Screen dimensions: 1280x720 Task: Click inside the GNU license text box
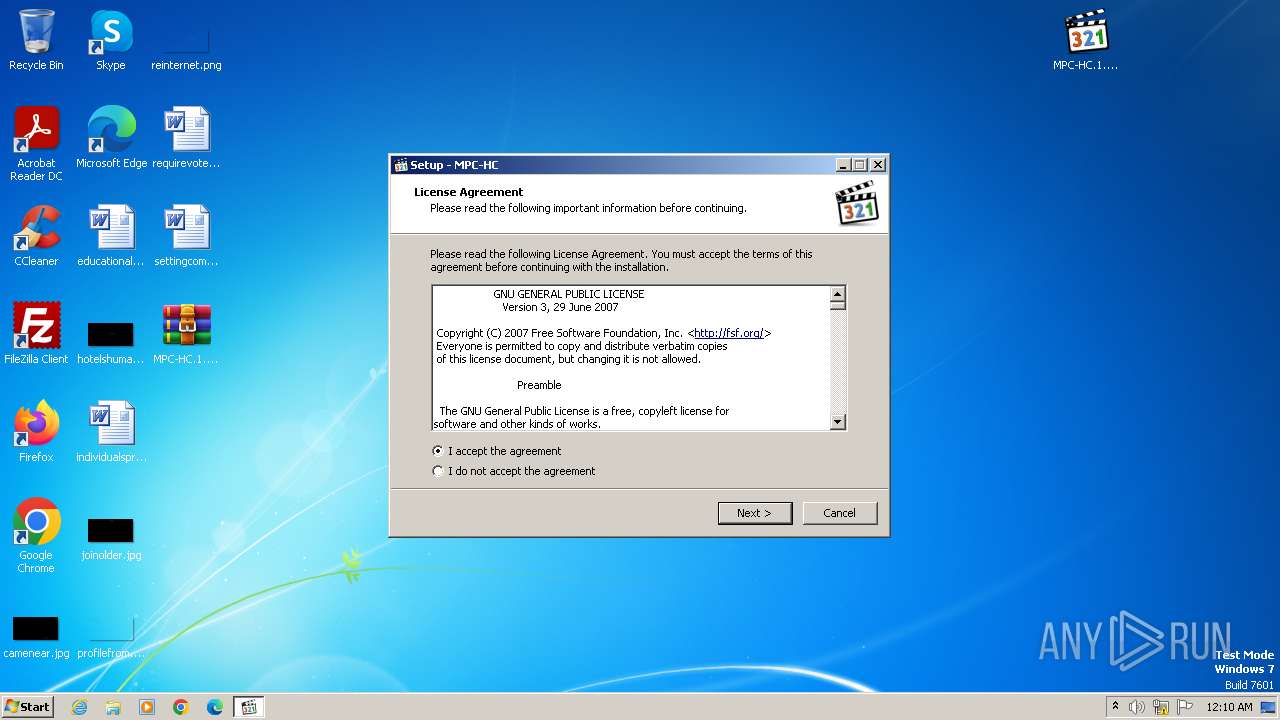pos(631,358)
